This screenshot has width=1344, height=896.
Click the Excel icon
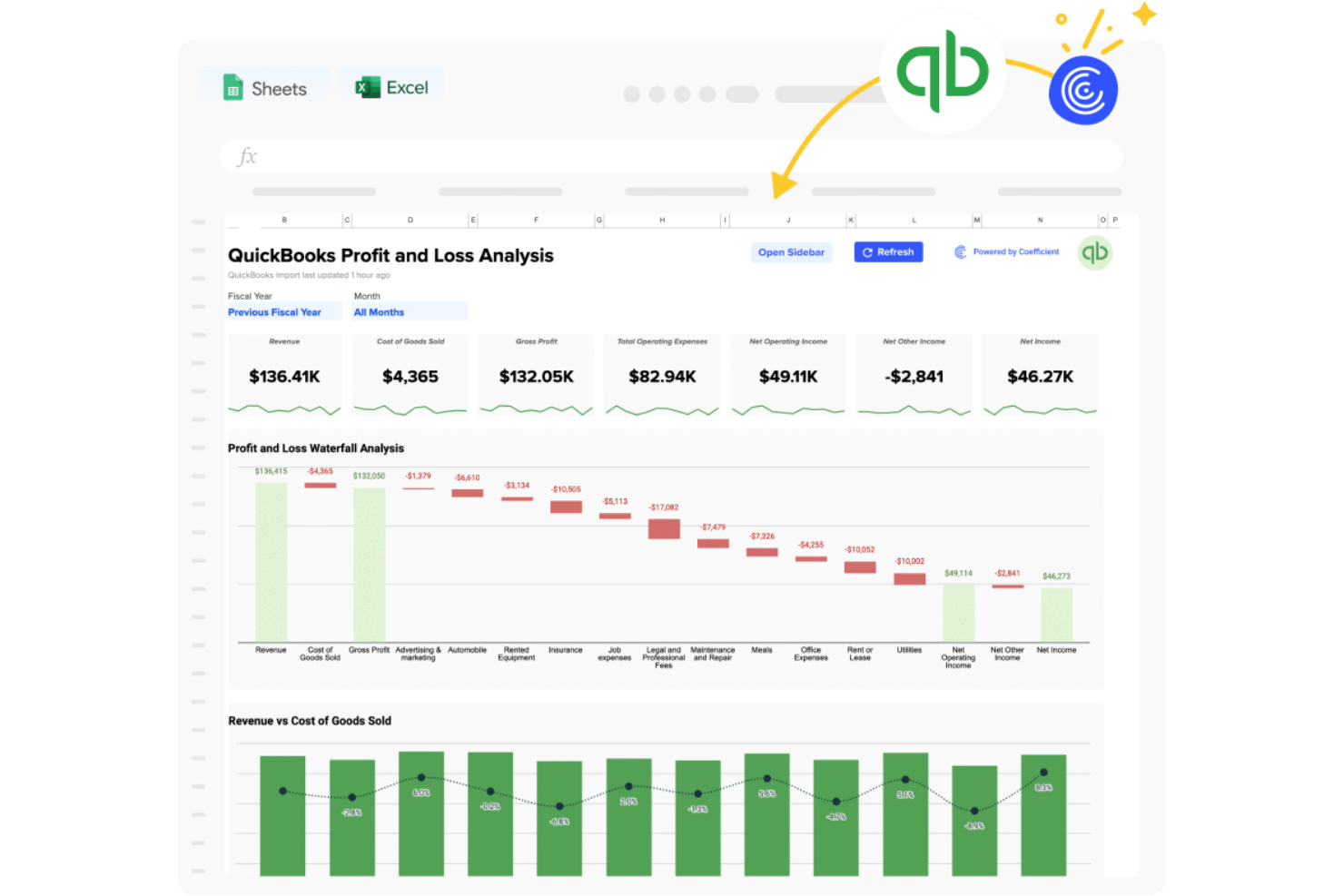point(367,87)
